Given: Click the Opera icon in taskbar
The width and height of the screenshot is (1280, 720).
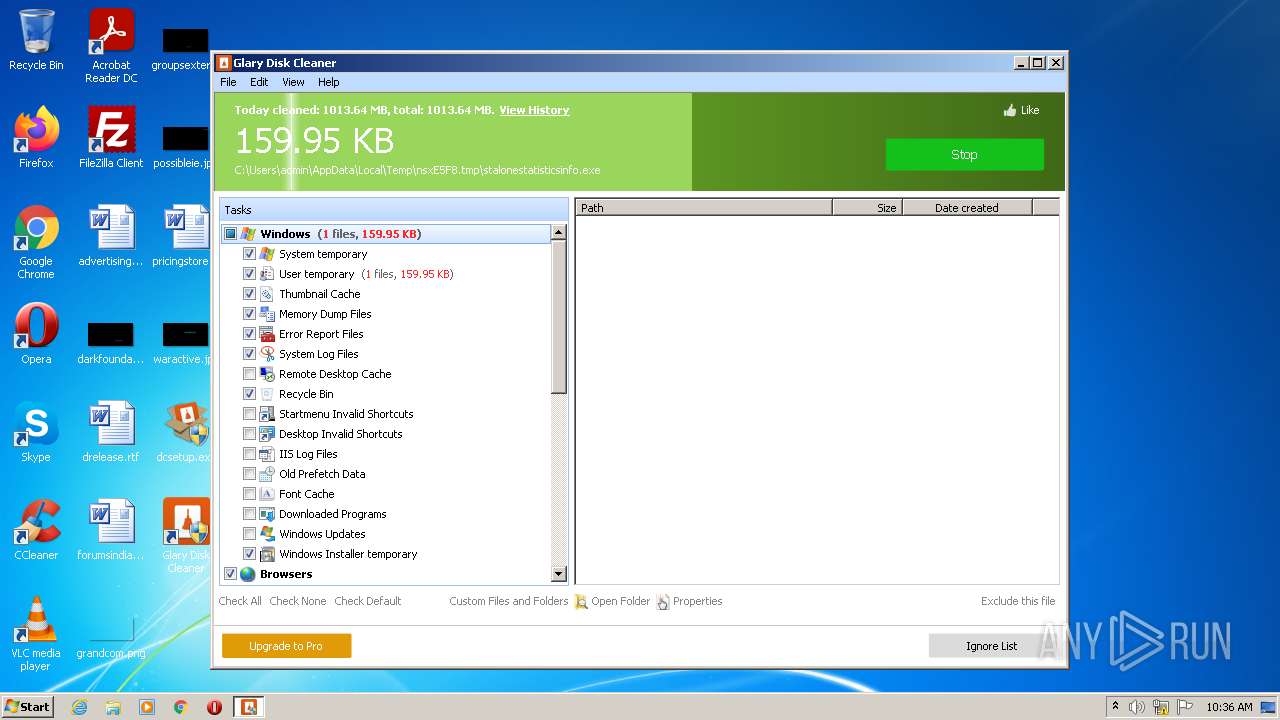Looking at the screenshot, I should 214,707.
